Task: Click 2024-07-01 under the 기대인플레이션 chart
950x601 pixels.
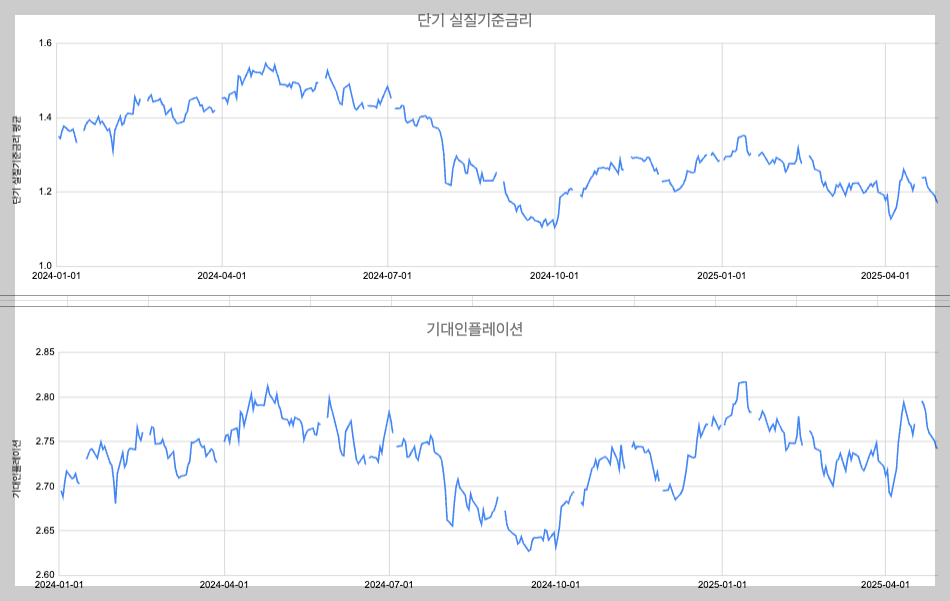Action: 389,585
